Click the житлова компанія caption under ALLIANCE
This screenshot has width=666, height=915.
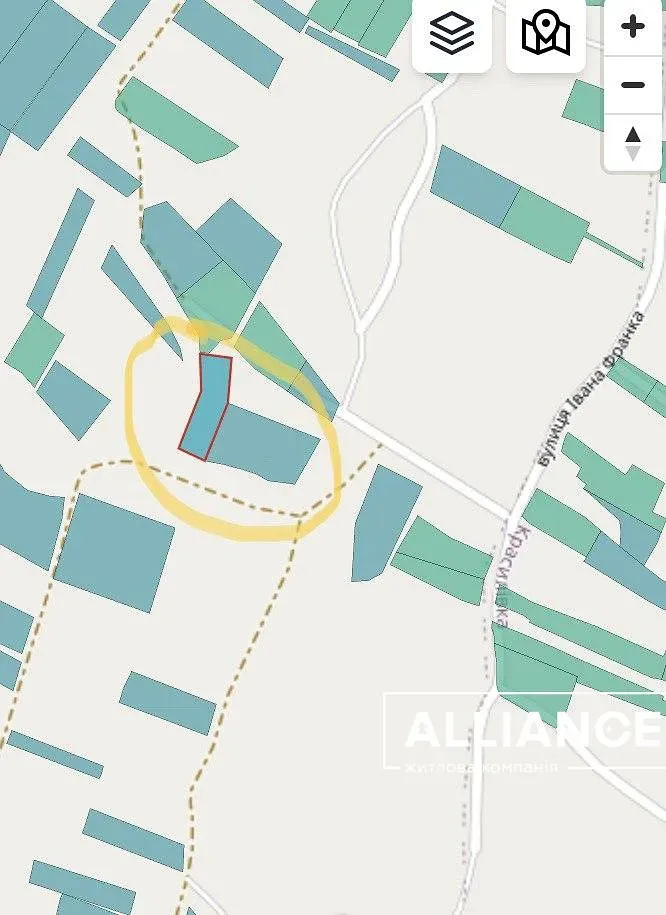click(x=481, y=766)
